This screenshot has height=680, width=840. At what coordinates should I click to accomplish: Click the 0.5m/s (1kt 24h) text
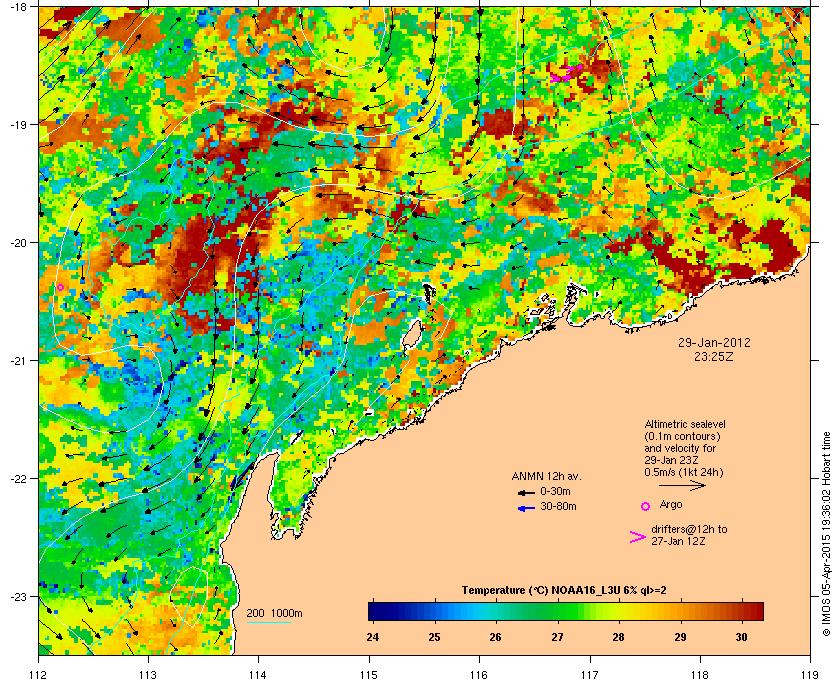tap(684, 473)
